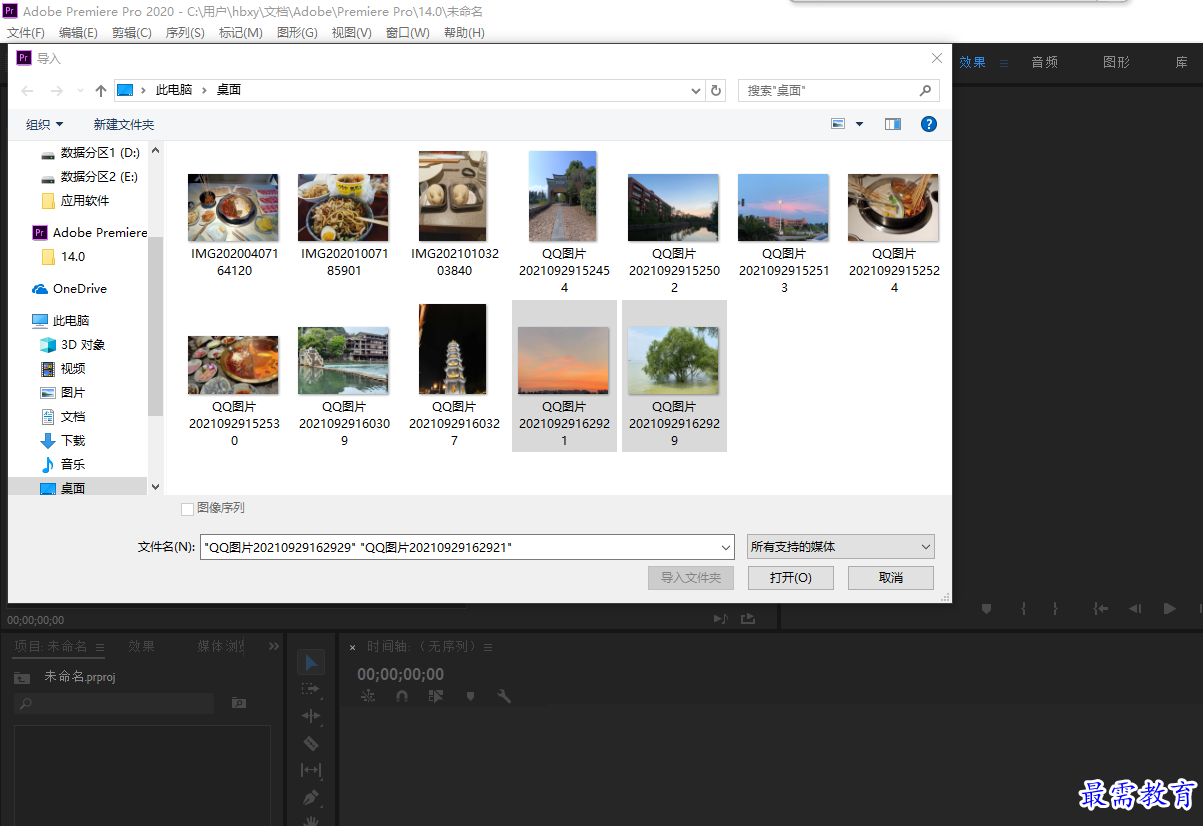Select the Selection arrow tool
This screenshot has width=1203, height=826.
[x=311, y=662]
